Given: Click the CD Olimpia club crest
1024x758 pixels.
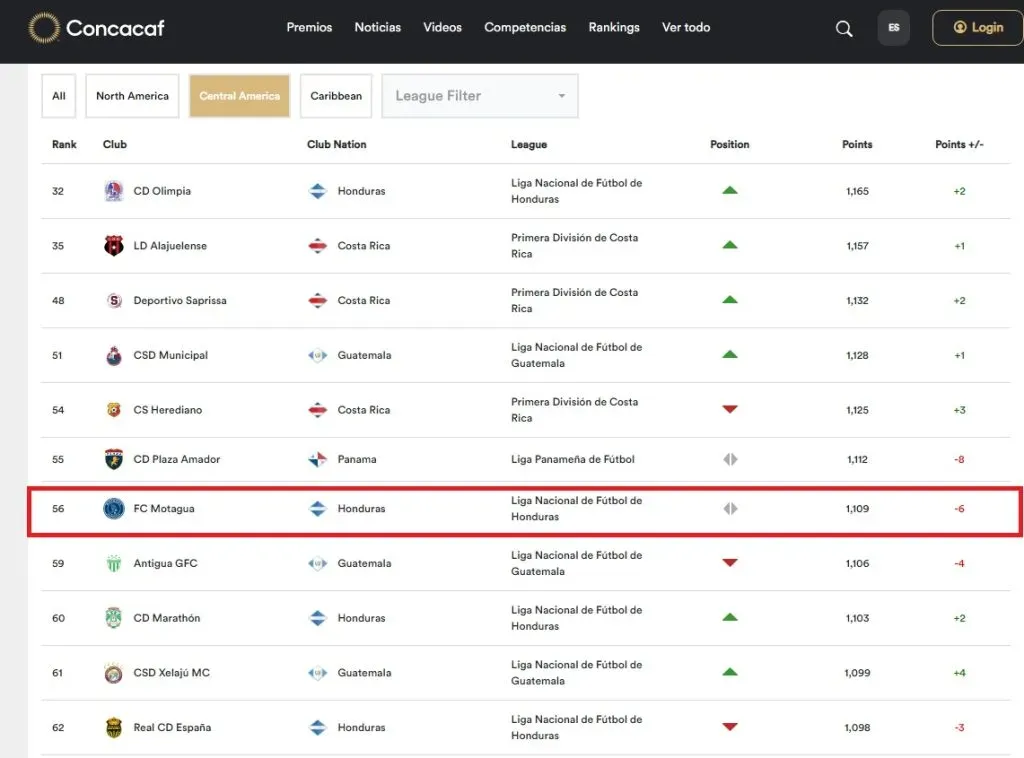Looking at the screenshot, I should click(114, 191).
